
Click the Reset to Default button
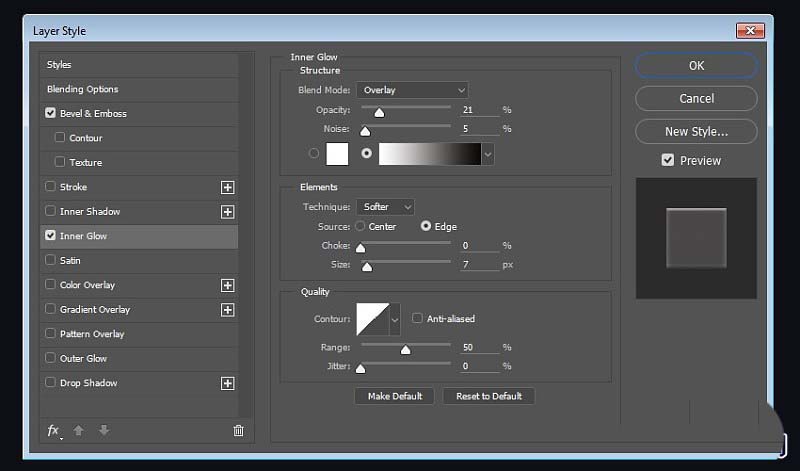(489, 396)
